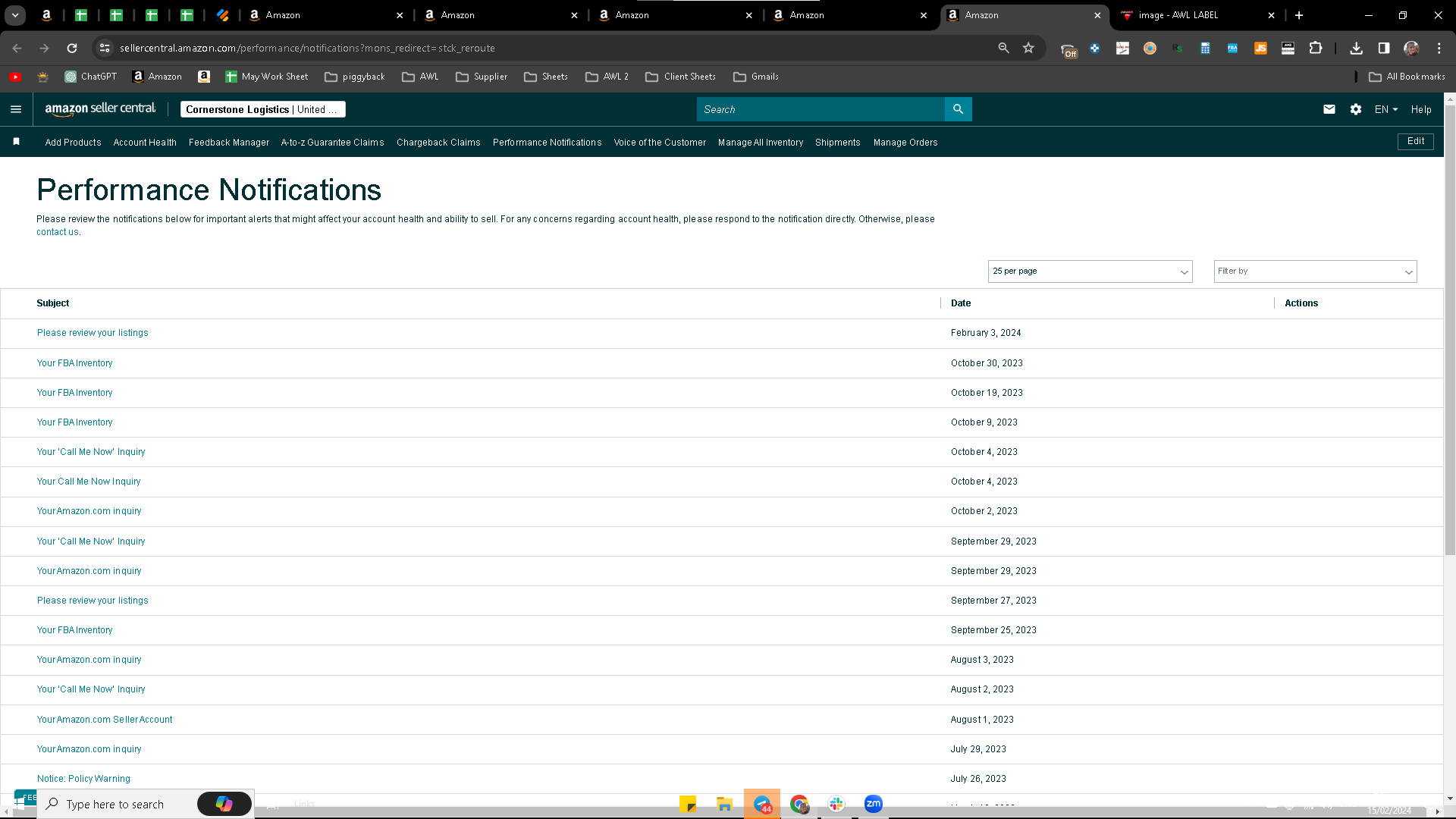
Task: Open Your Amazon.com Seller Account notification
Action: [105, 720]
